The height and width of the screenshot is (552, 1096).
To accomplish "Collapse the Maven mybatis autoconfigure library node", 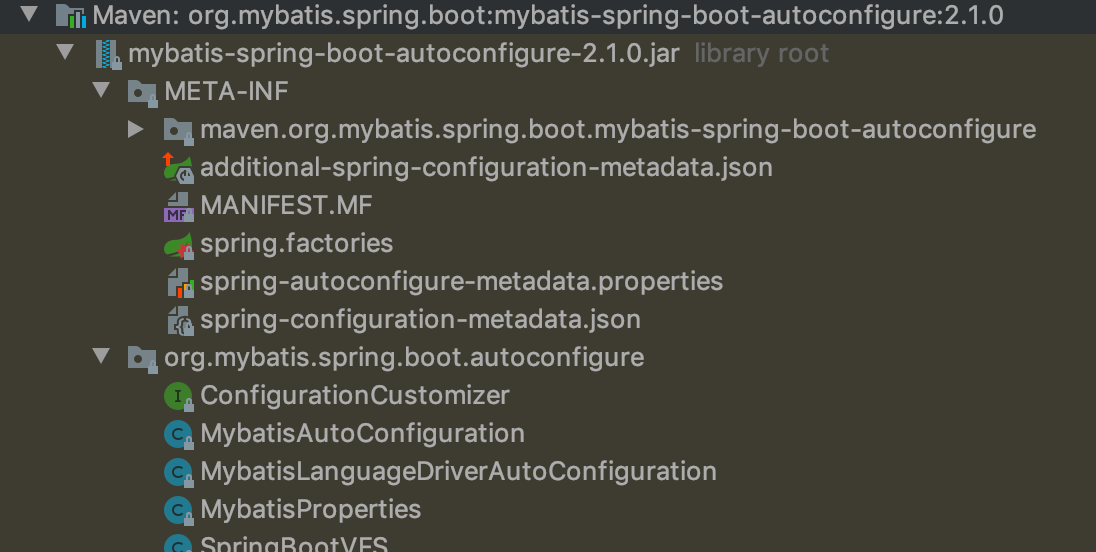I will 29,14.
